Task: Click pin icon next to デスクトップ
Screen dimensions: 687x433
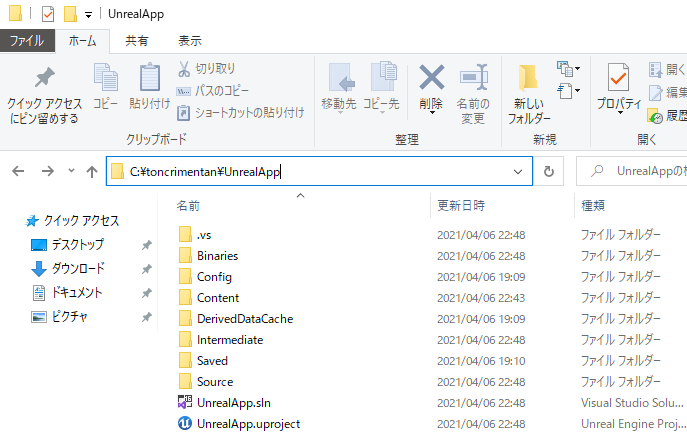Action: 147,245
